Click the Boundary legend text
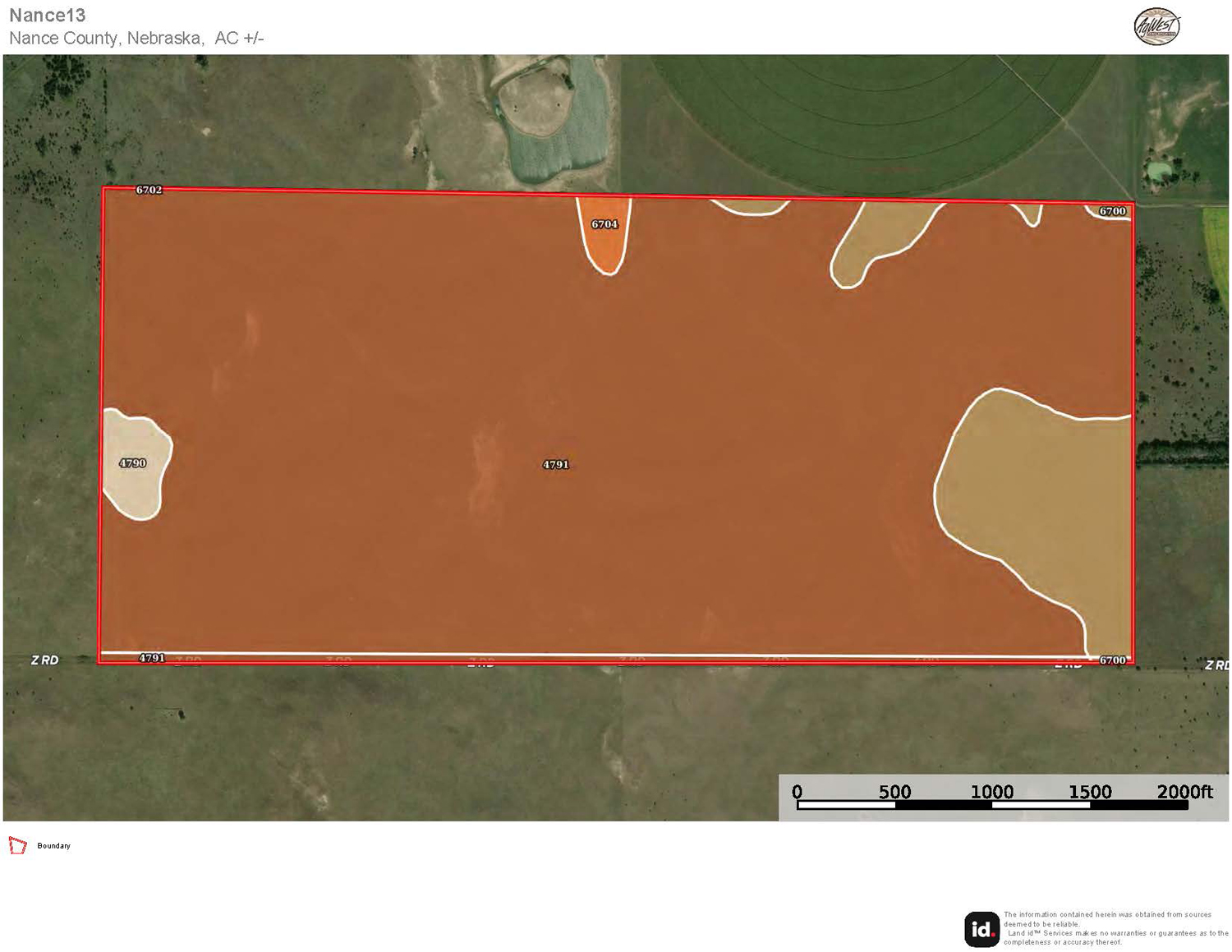The height and width of the screenshot is (952, 1232). [x=53, y=846]
